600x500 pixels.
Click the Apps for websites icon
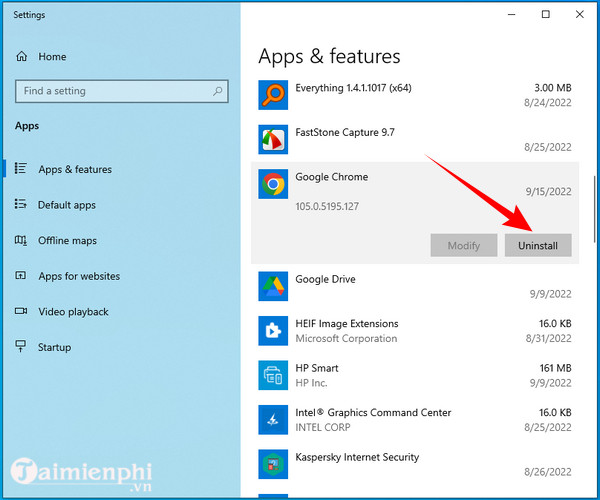tap(21, 275)
